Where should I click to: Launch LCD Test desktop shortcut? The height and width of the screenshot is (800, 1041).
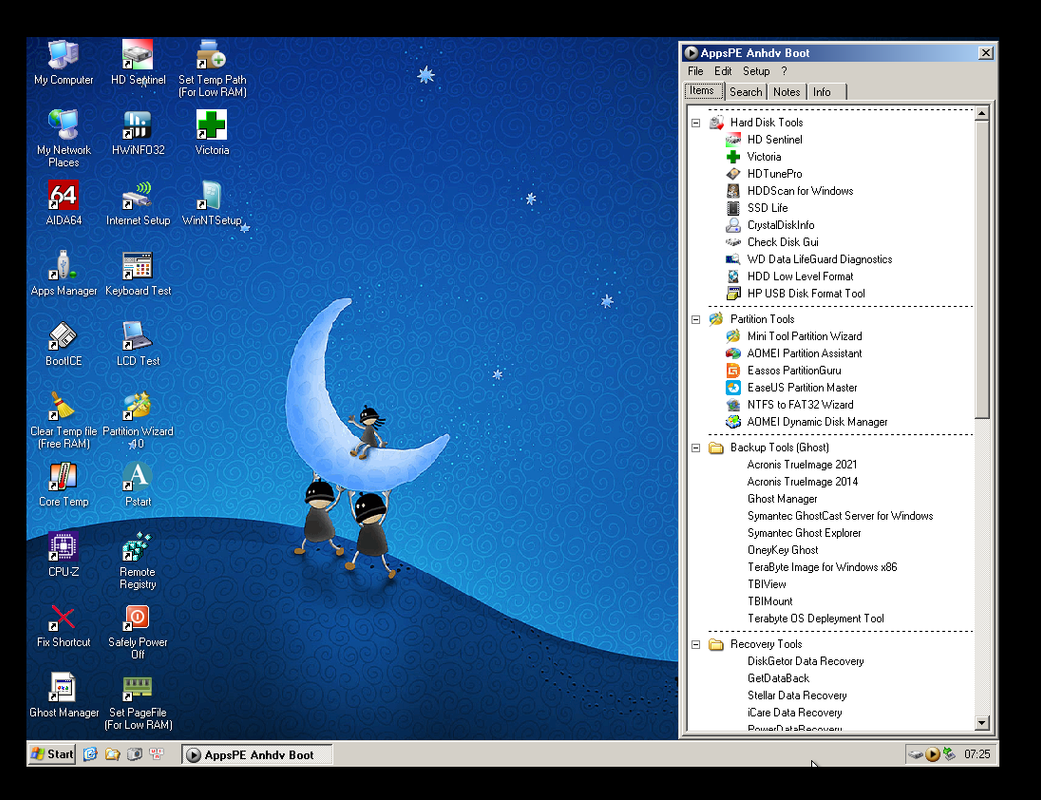(137, 343)
